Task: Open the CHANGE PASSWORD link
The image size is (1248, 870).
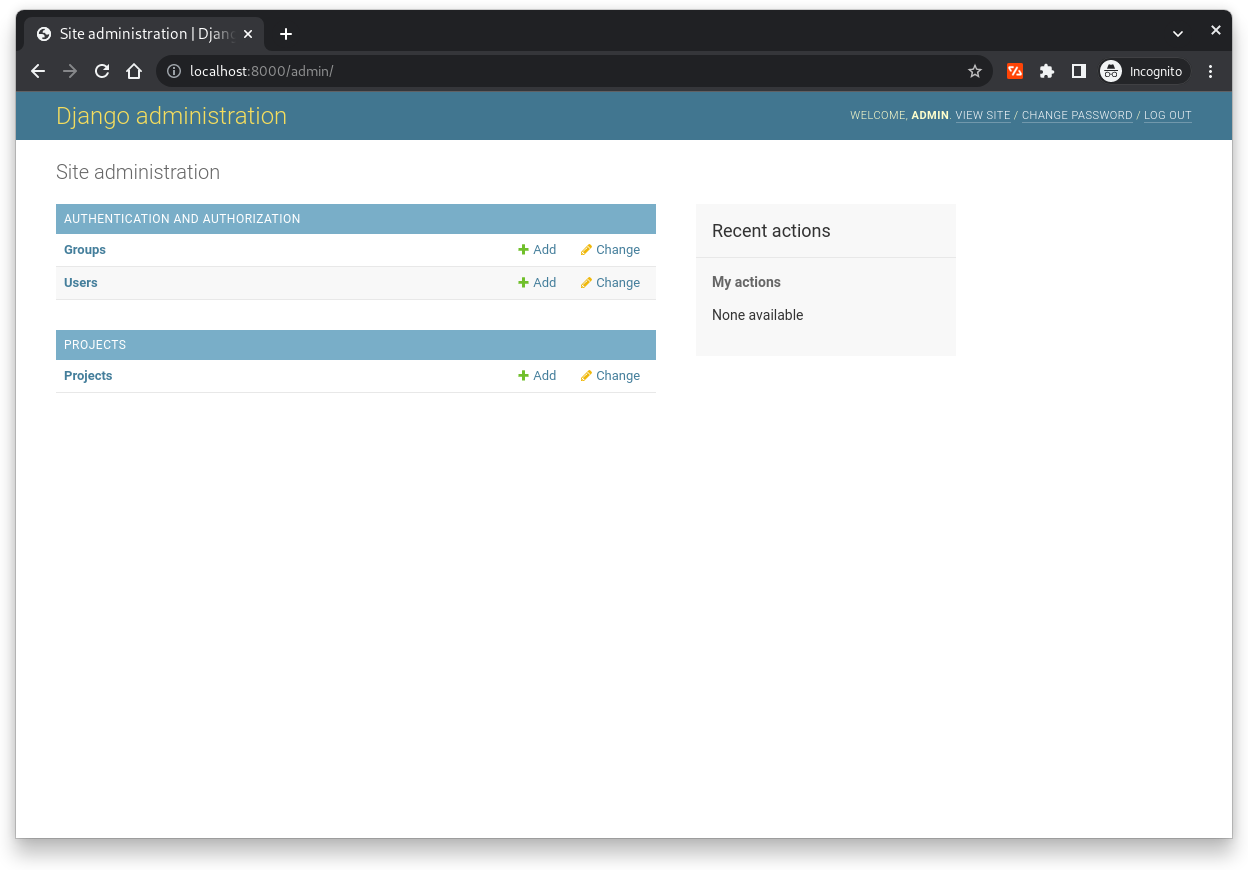Action: (1077, 116)
